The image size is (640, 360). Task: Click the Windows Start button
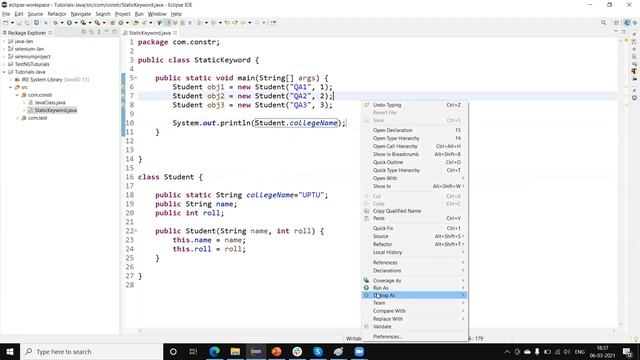tap(10, 351)
